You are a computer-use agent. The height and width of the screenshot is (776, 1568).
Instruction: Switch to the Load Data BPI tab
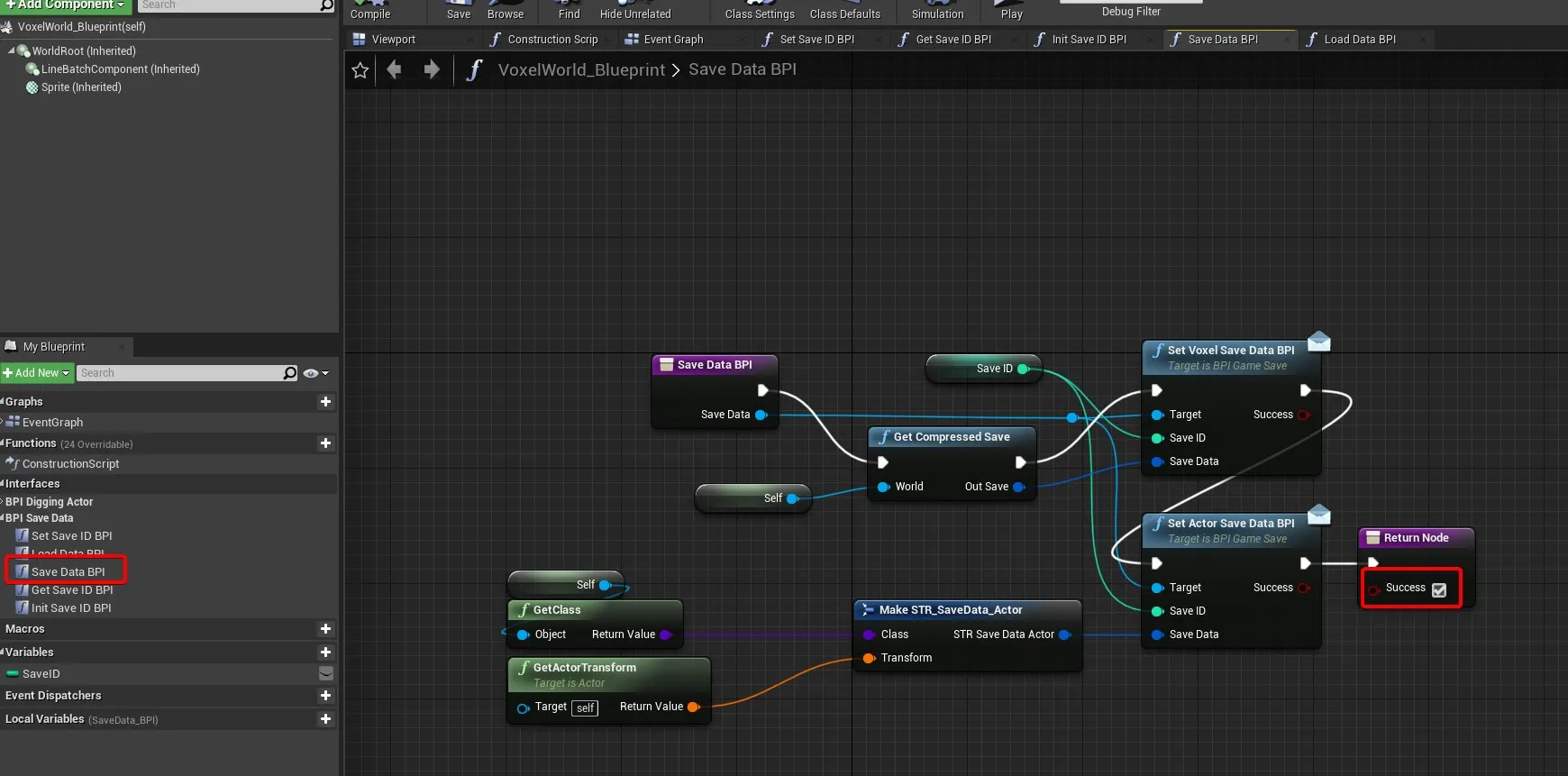[1359, 40]
